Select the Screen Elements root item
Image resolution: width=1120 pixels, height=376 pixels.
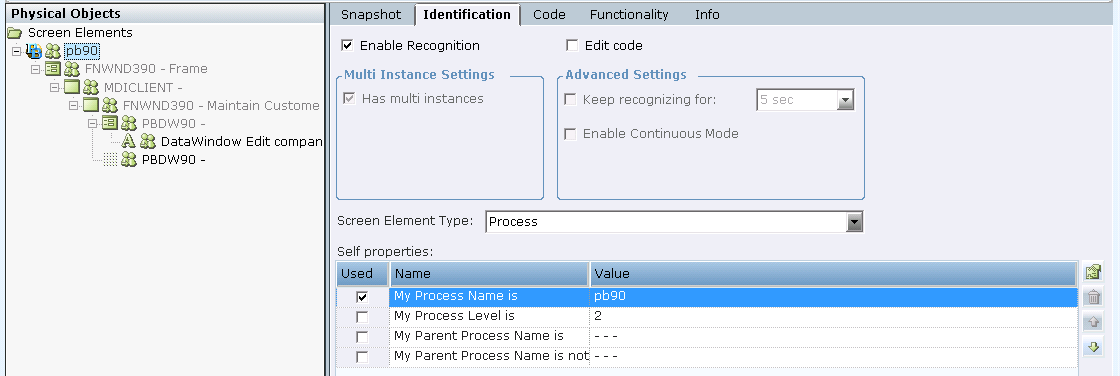tap(80, 33)
